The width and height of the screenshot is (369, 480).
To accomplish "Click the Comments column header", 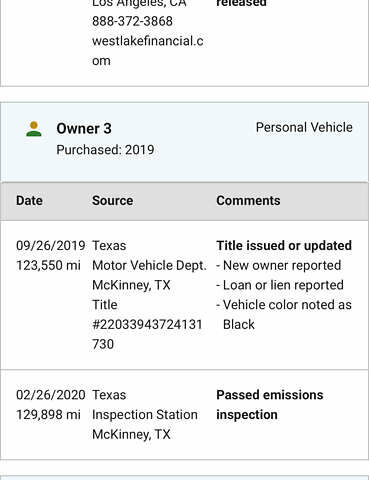I will (248, 201).
